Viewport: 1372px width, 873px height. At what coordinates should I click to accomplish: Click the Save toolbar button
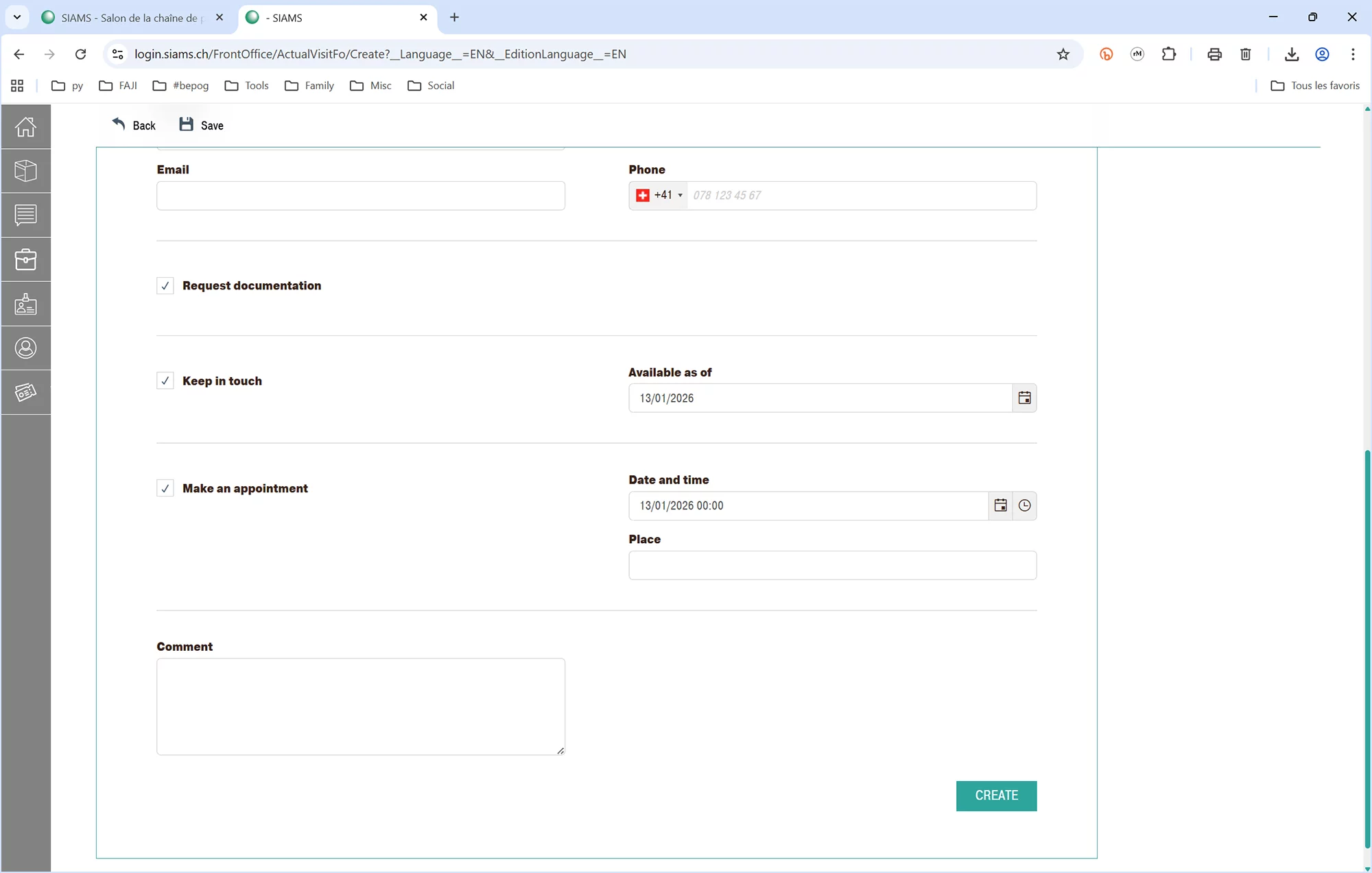[x=202, y=125]
